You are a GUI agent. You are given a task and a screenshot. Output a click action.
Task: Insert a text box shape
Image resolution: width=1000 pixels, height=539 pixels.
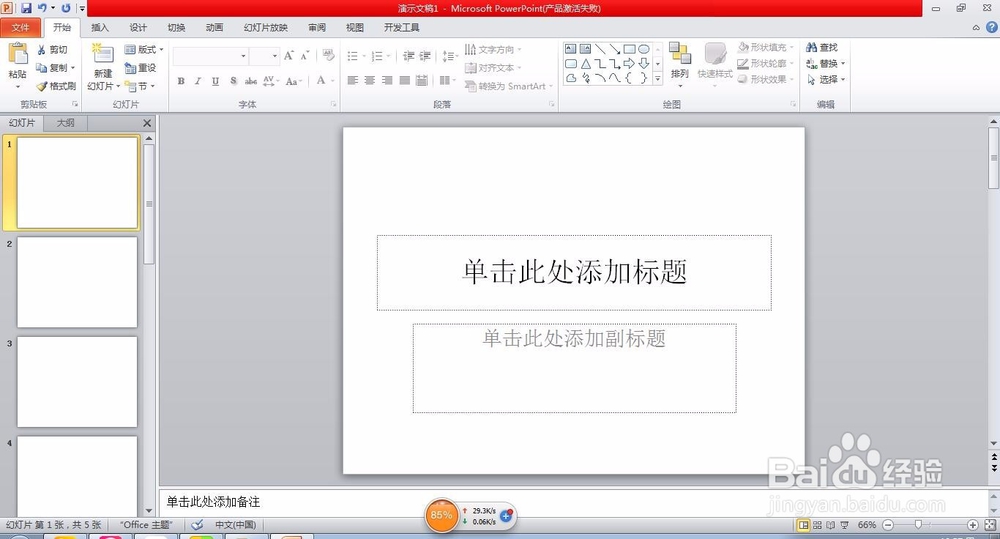pyautogui.click(x=571, y=49)
